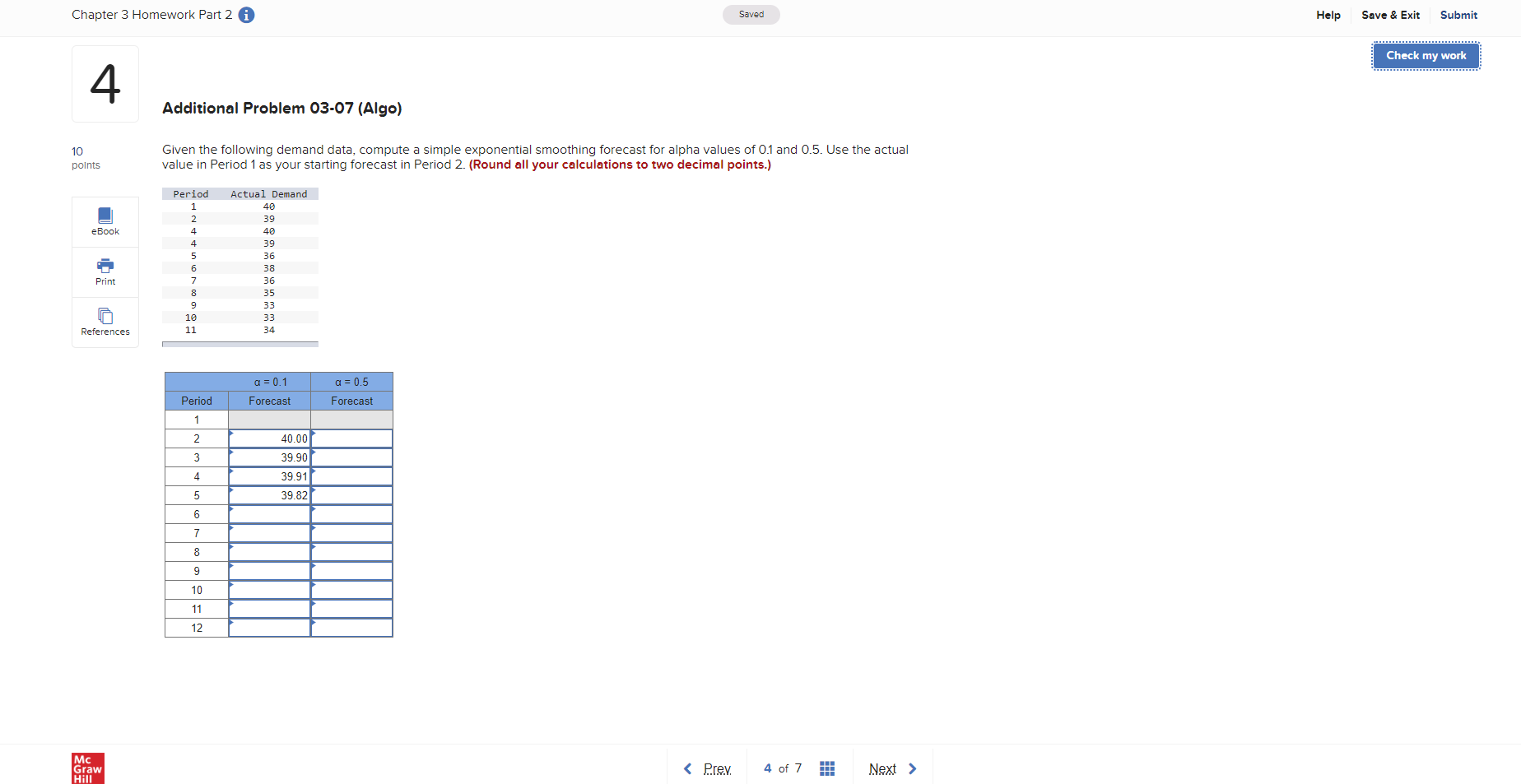Click the '10 points' label
The image size is (1521, 784).
(86, 158)
